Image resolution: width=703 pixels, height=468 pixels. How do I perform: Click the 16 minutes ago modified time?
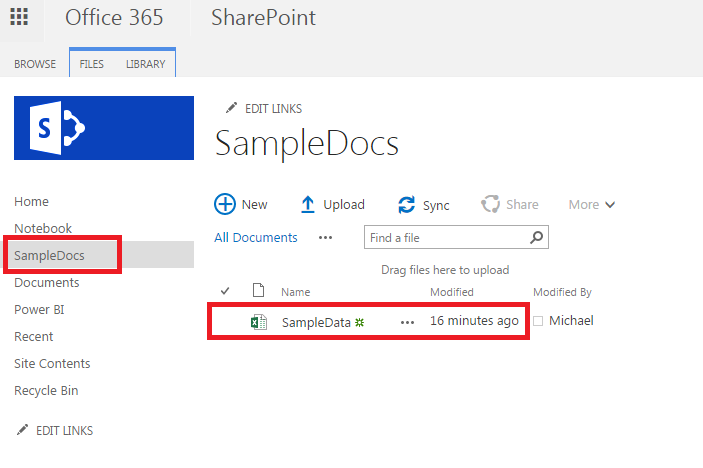tap(474, 321)
